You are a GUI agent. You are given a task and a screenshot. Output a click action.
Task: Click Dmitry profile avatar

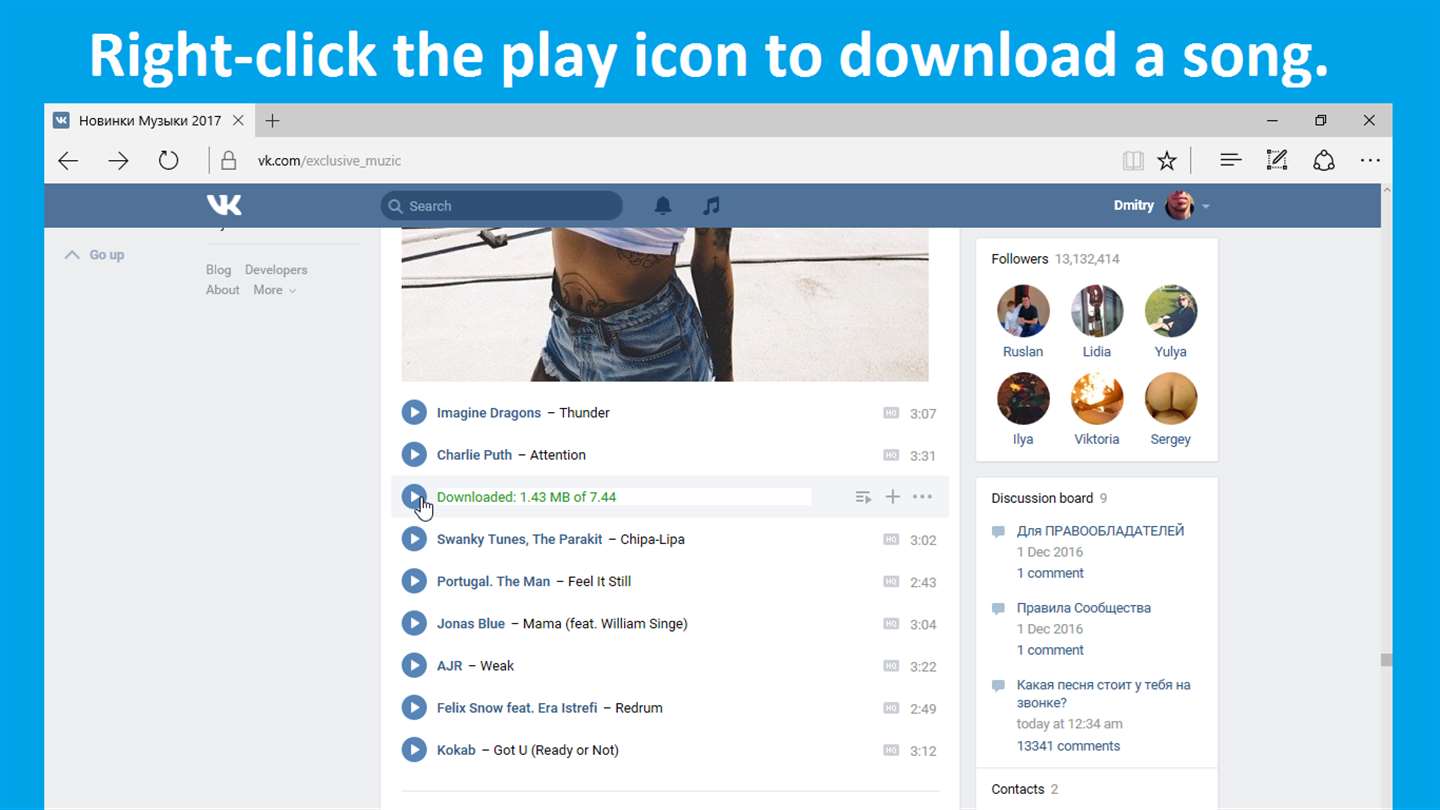point(1180,206)
